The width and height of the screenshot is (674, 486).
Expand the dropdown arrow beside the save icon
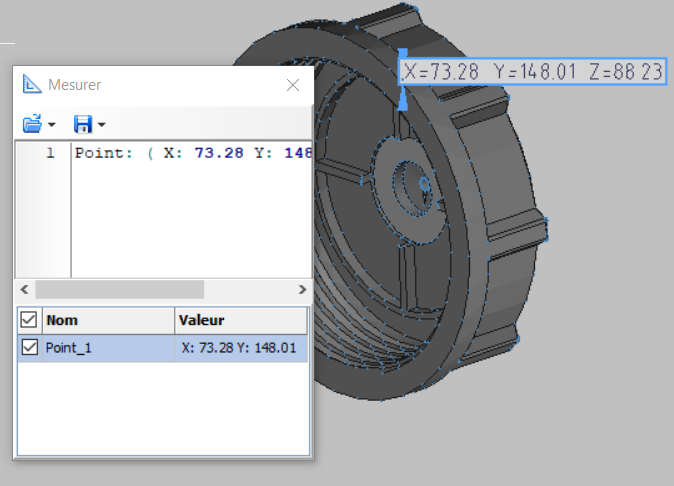[101, 125]
